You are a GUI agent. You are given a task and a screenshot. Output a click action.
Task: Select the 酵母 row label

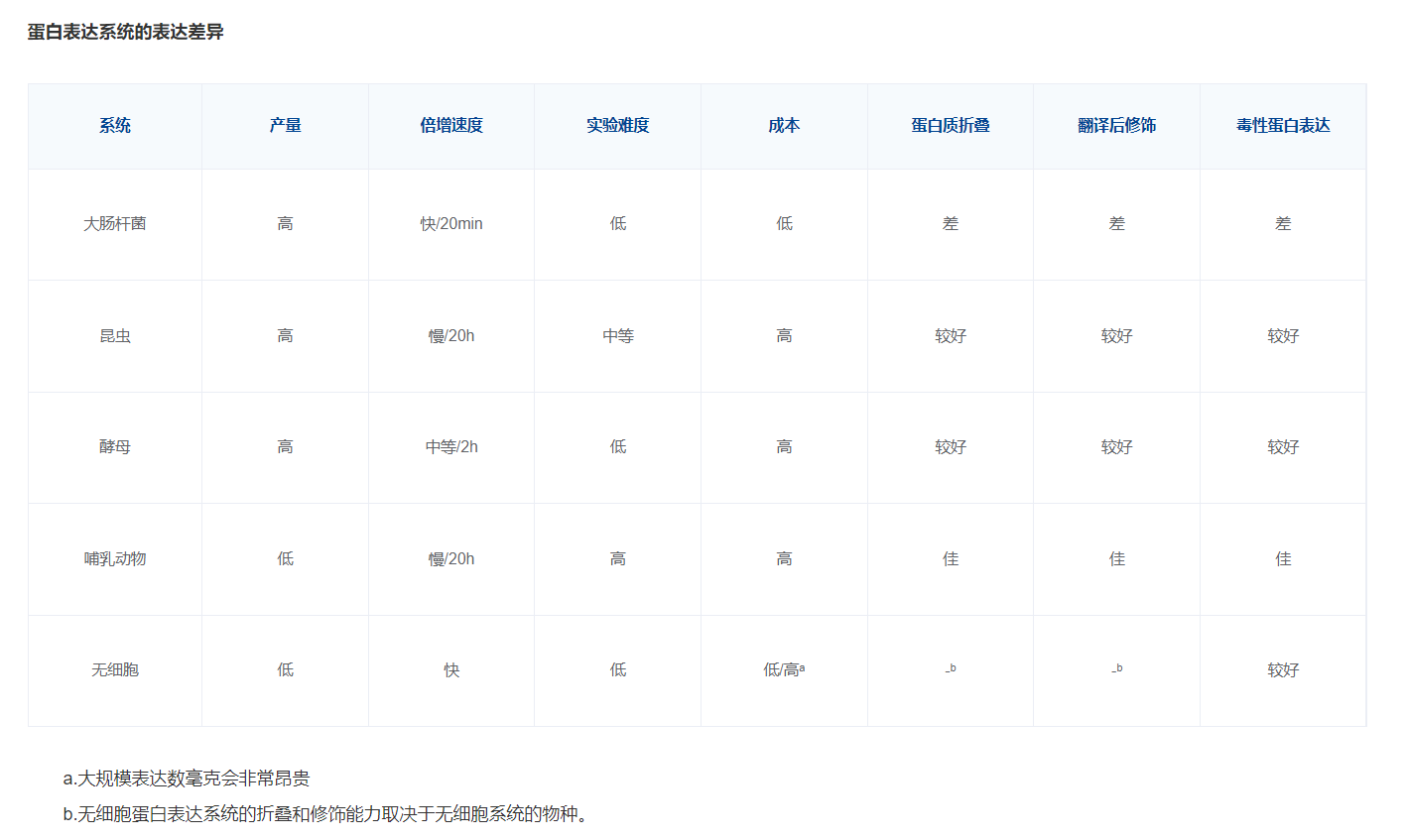115,447
